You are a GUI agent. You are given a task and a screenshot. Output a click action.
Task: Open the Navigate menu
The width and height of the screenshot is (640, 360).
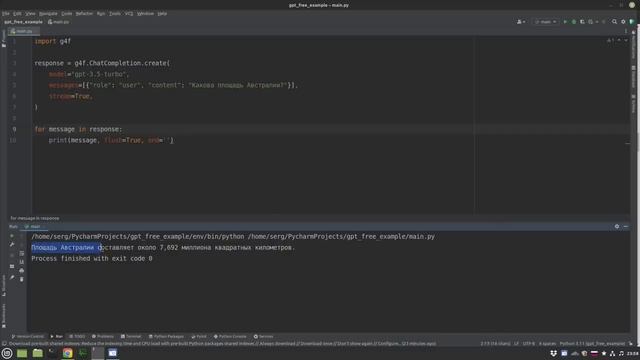pyautogui.click(x=48, y=13)
